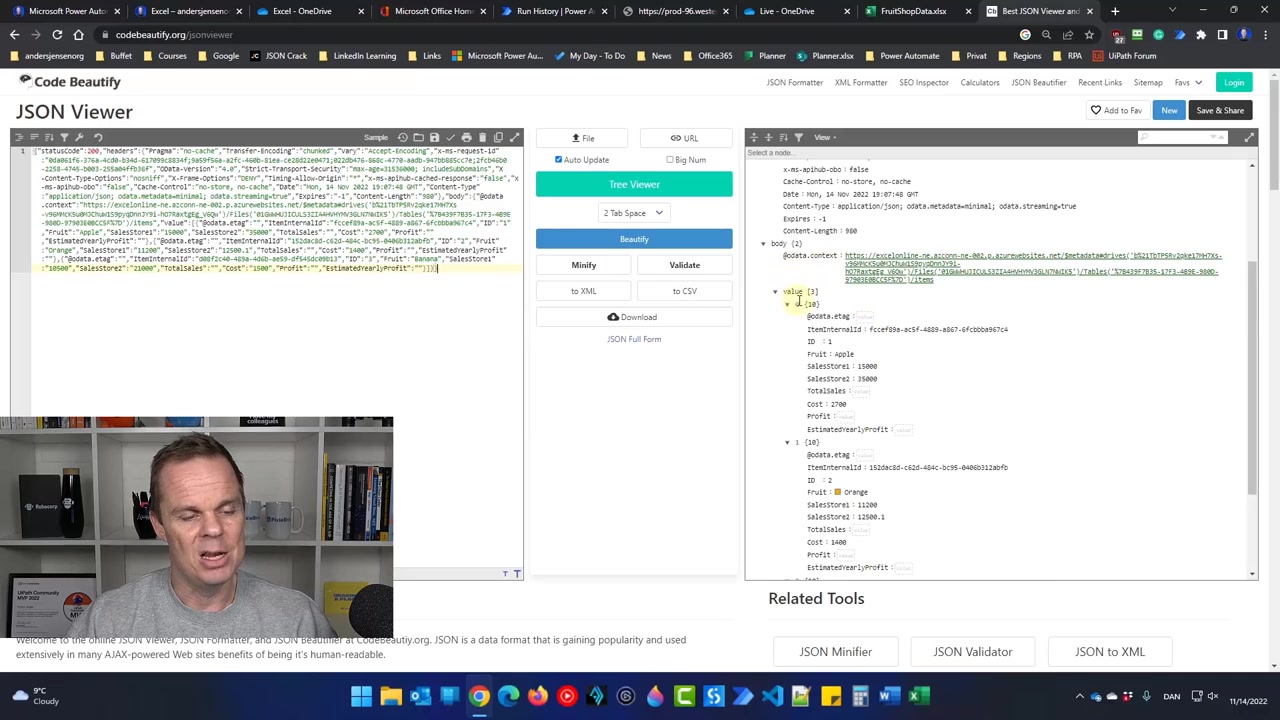Viewport: 1280px width, 720px height.
Task: Click the print icon in the input editor
Action: (x=466, y=137)
